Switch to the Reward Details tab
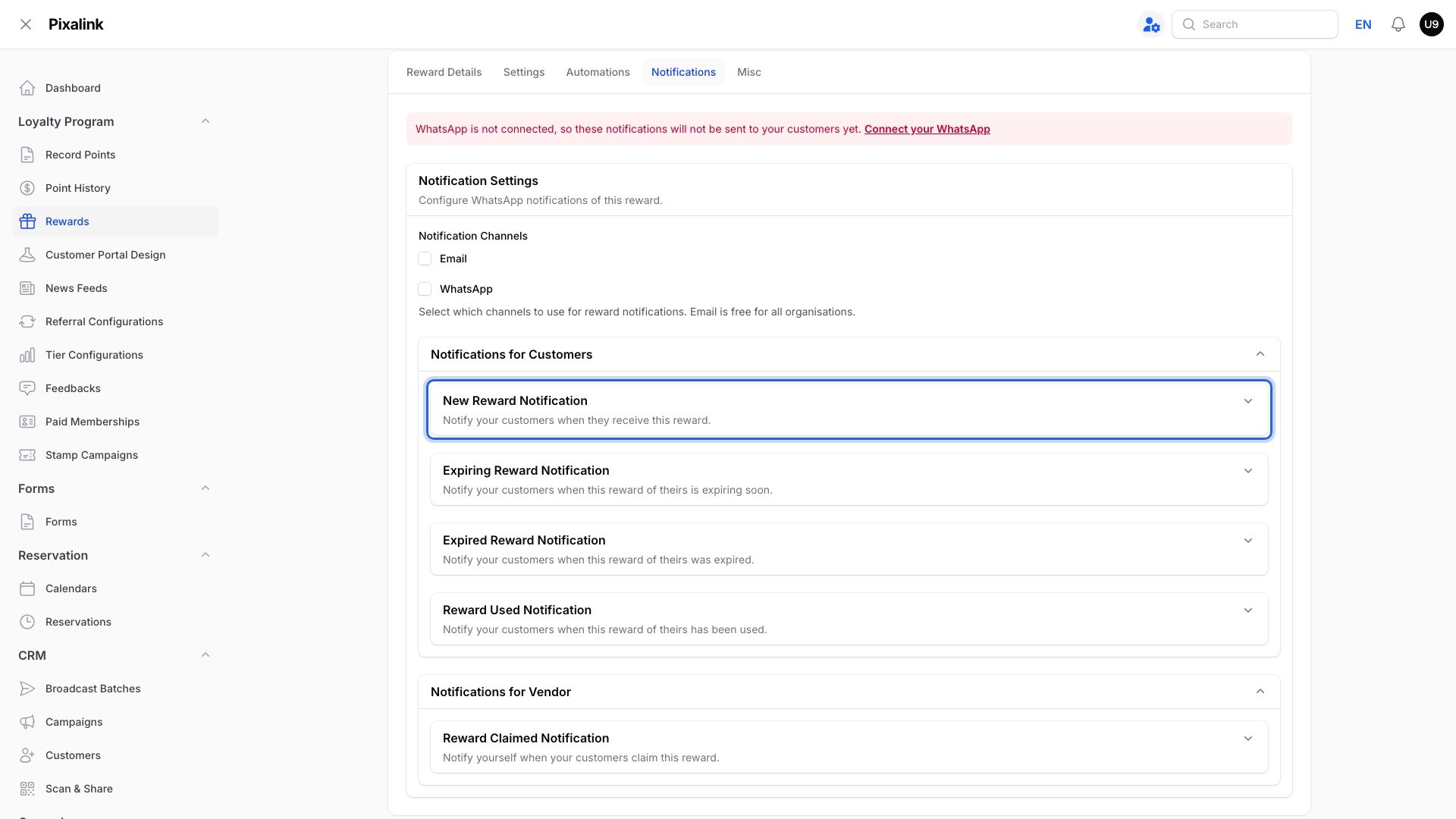This screenshot has height=819, width=1456. [x=444, y=72]
